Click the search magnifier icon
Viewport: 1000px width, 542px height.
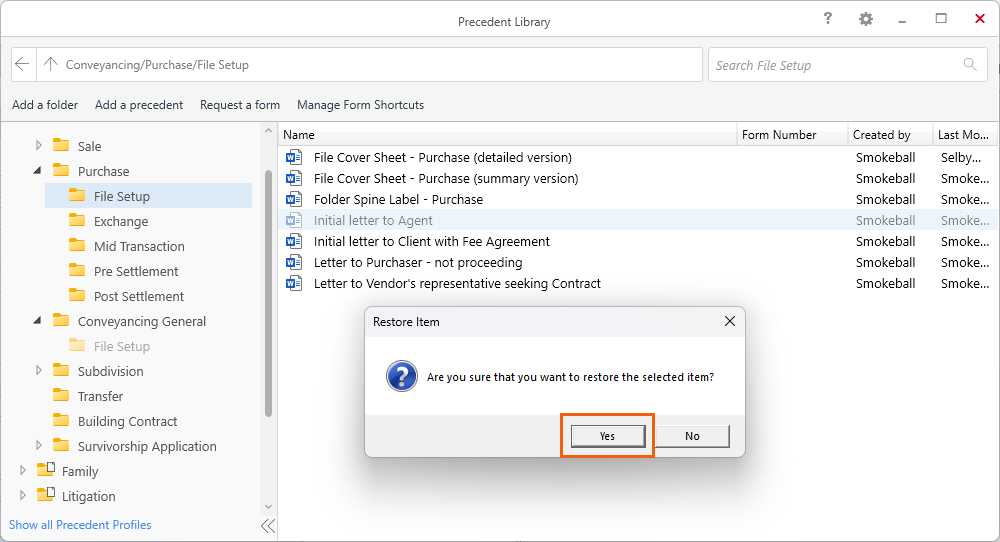point(969,65)
